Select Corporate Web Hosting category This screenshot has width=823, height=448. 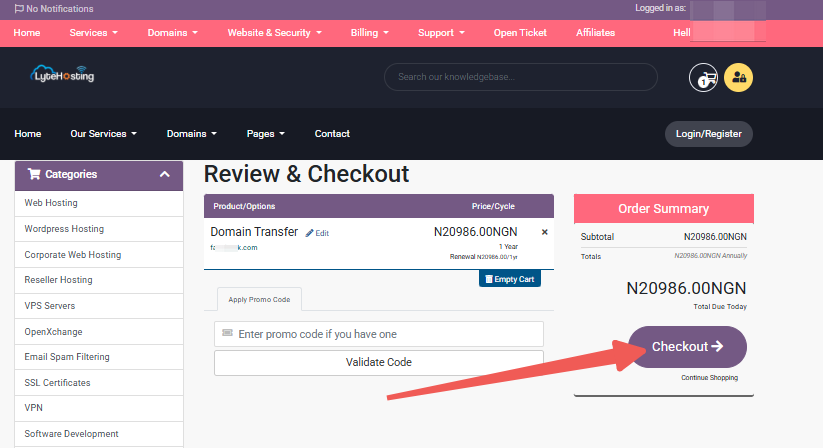pyautogui.click(x=99, y=254)
